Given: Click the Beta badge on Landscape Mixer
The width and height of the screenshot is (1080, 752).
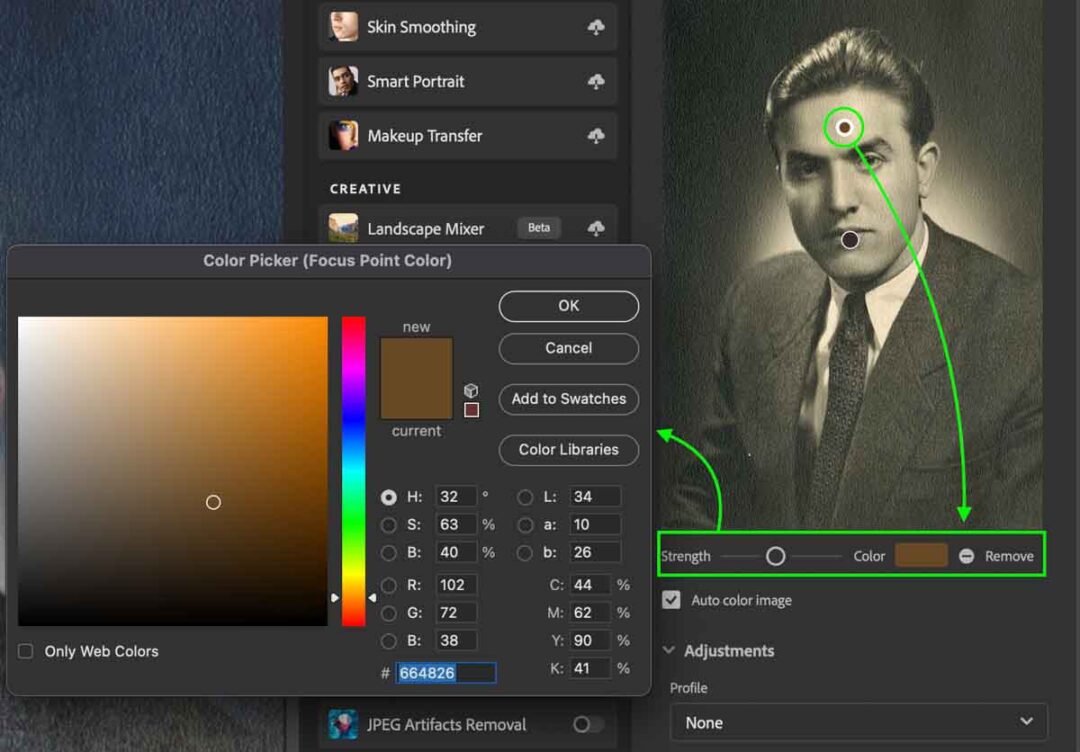Looking at the screenshot, I should point(538,228).
